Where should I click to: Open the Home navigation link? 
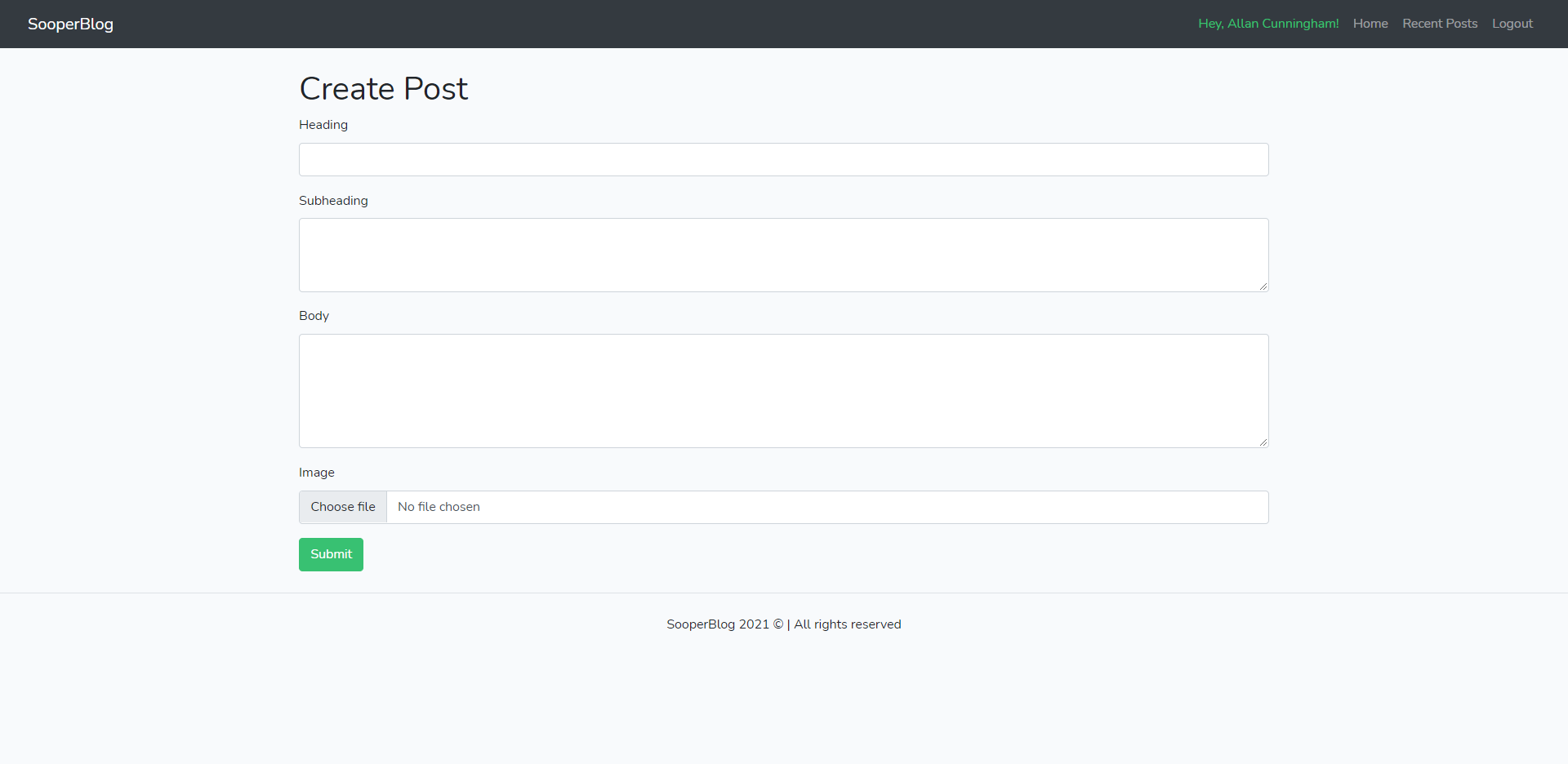[x=1370, y=24]
